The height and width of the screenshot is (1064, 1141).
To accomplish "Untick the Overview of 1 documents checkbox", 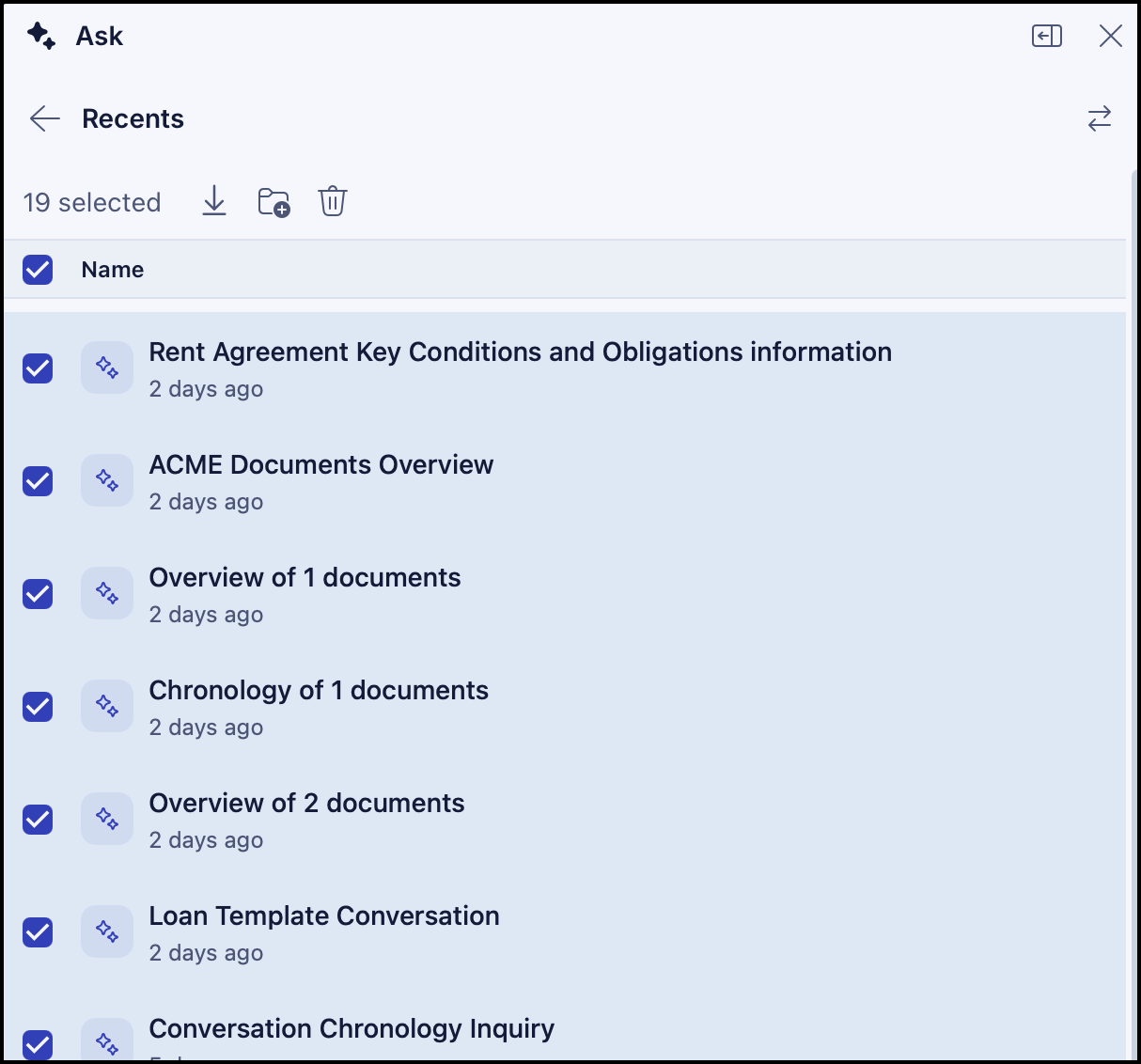I will 38,594.
